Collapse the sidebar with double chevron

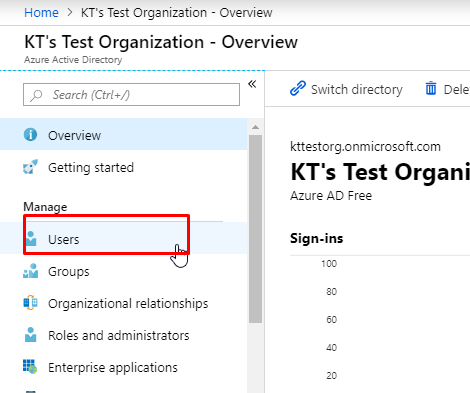click(x=252, y=84)
